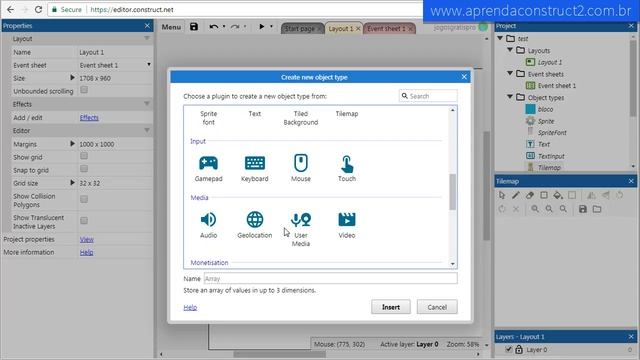Click the Preview play icon
The height and width of the screenshot is (360, 640).
(262, 27)
